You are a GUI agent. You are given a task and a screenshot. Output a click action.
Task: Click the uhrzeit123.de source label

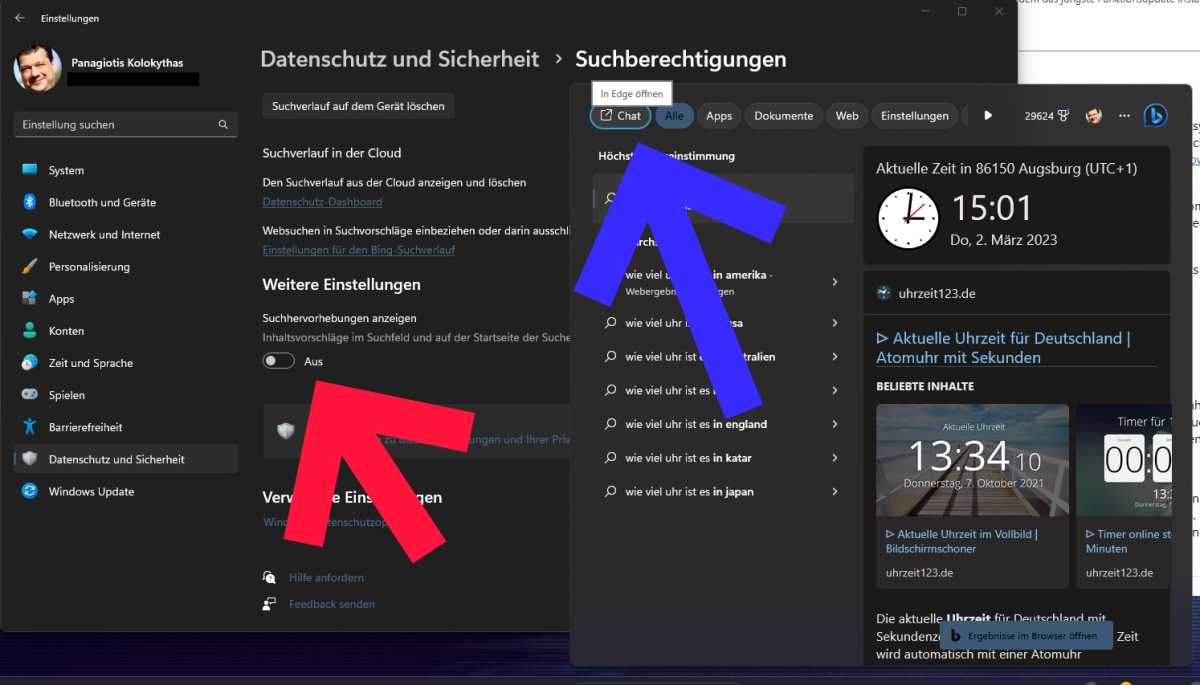pyautogui.click(x=937, y=293)
